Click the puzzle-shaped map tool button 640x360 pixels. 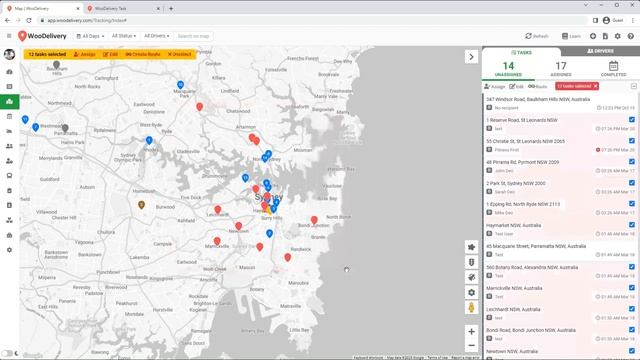[471, 247]
